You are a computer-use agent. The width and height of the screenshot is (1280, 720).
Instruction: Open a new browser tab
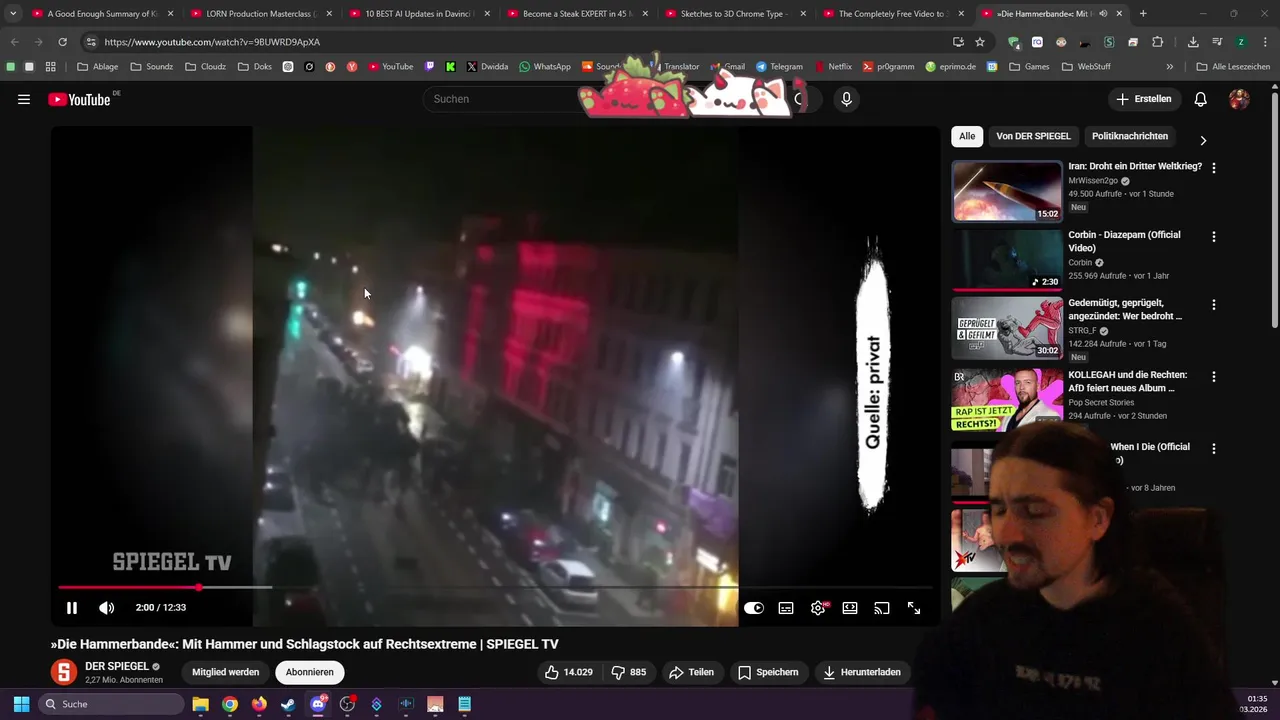[1143, 14]
